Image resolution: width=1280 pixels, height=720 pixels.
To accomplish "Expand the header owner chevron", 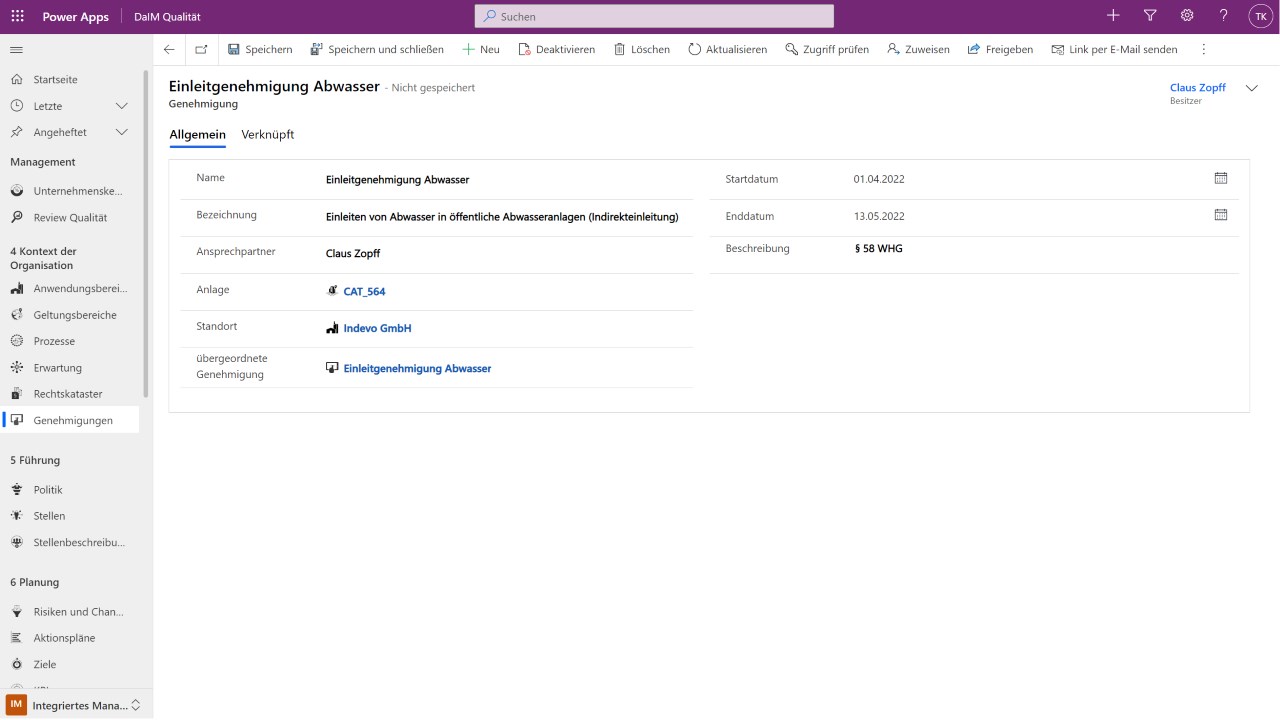I will point(1252,88).
